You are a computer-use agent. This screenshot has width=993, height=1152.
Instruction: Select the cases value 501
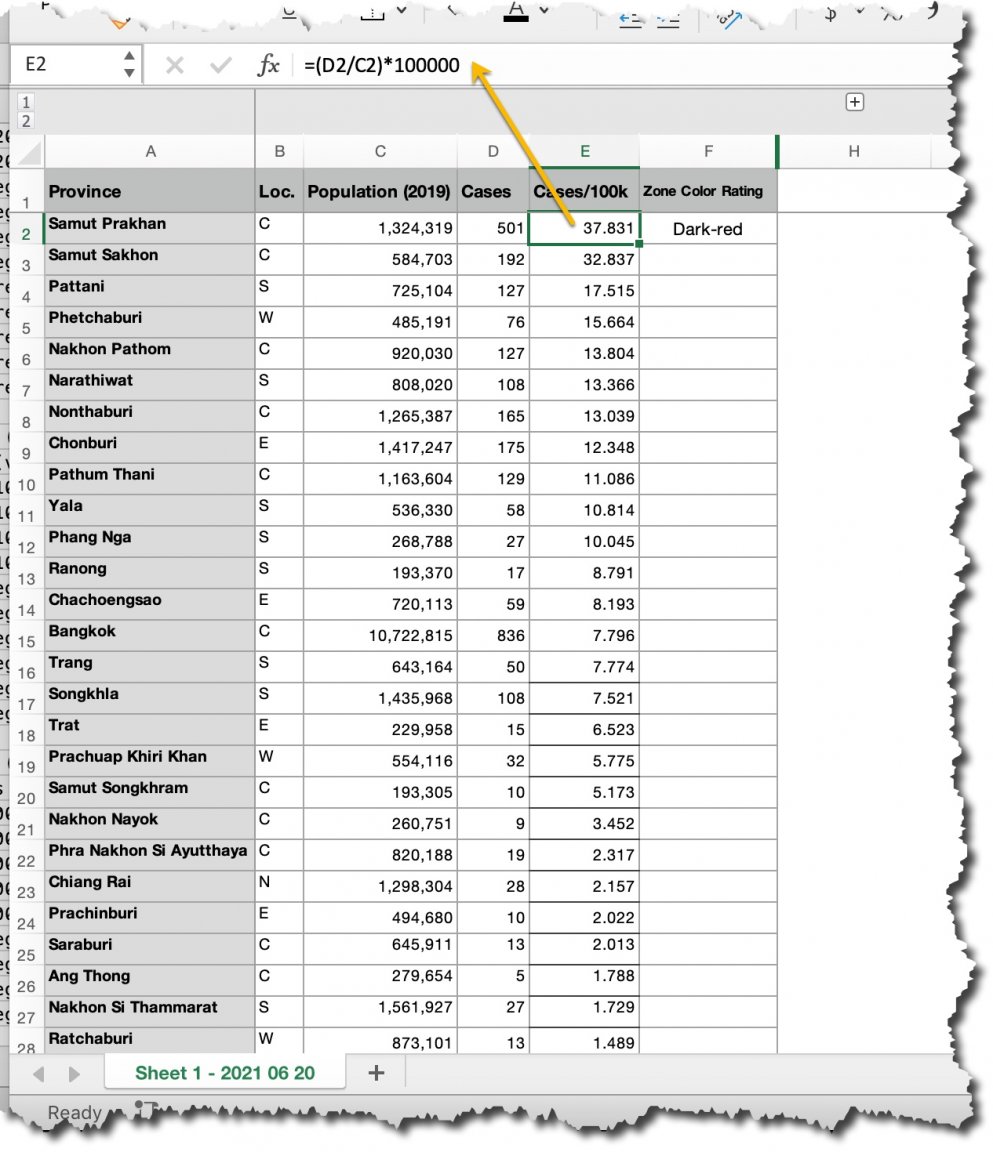pyautogui.click(x=493, y=228)
